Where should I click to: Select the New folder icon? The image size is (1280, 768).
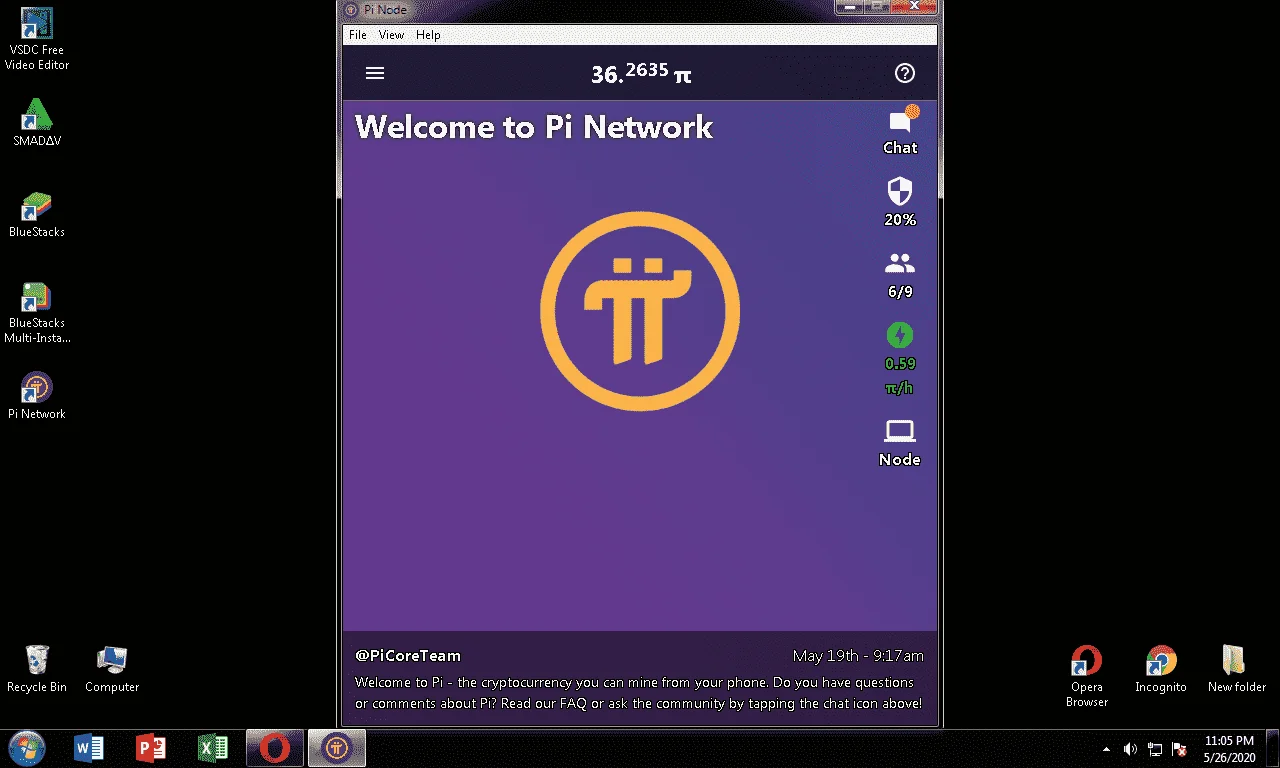click(1236, 669)
